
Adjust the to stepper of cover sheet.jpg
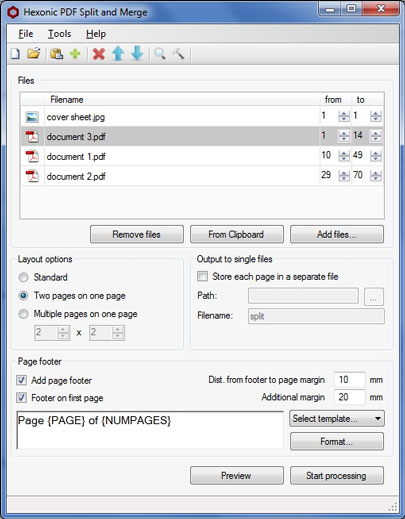click(x=376, y=116)
